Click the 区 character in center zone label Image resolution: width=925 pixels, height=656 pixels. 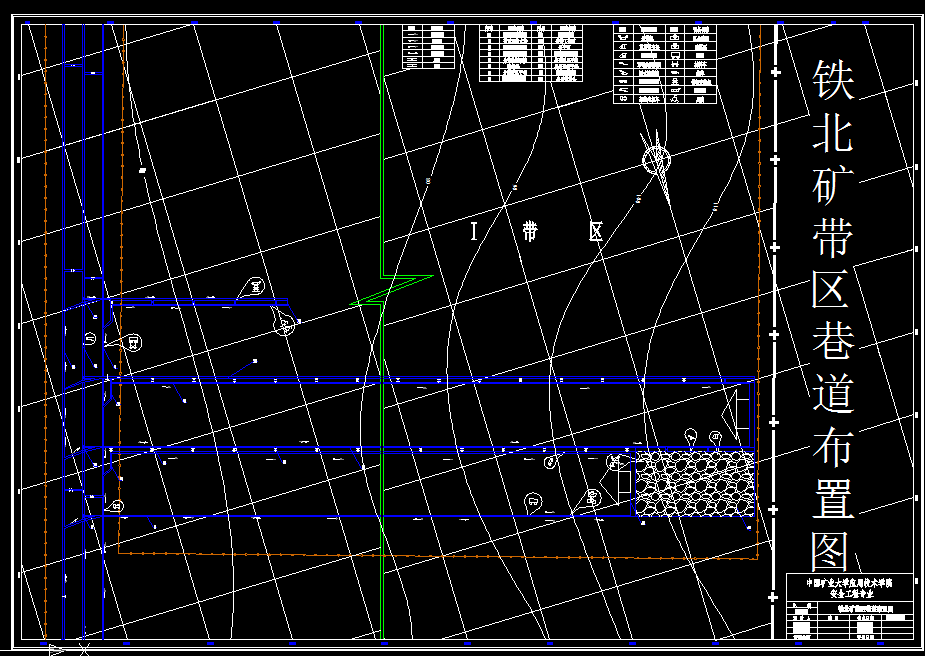pyautogui.click(x=596, y=231)
